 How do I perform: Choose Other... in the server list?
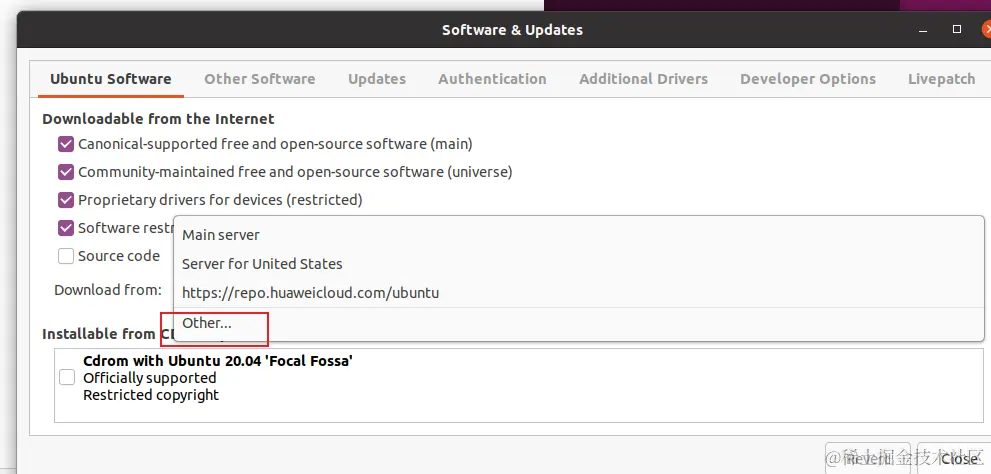[x=207, y=323]
